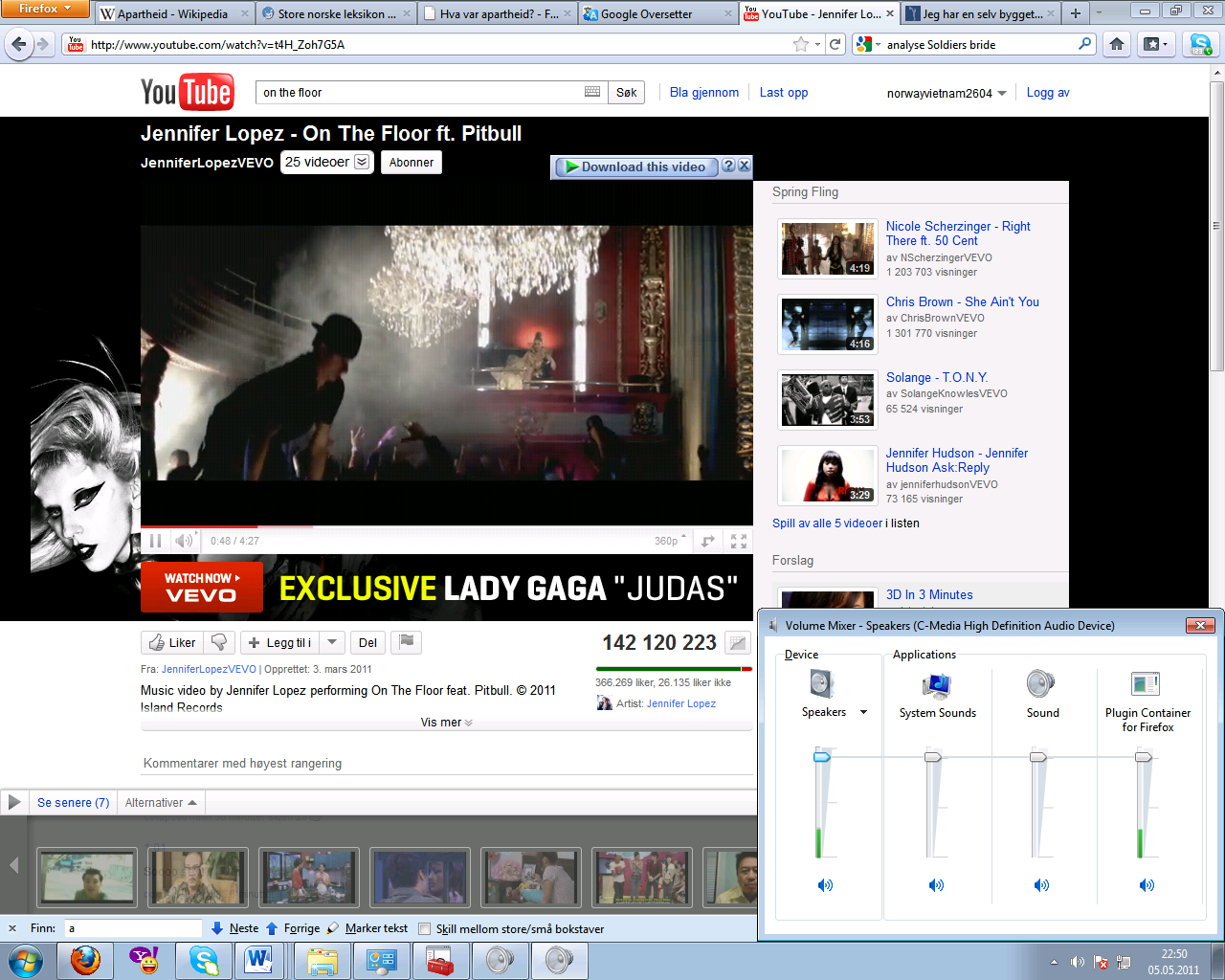Mute Plugin Container for Firefox

coord(1147,885)
